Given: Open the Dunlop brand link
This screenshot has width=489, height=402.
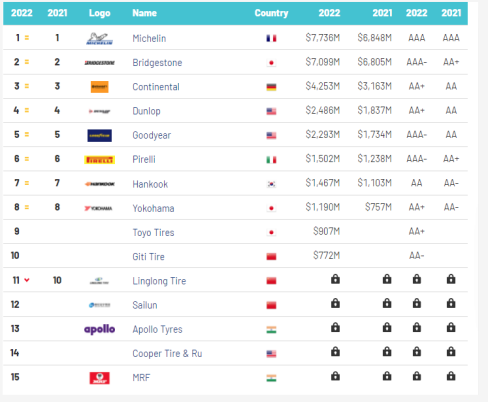Looking at the screenshot, I should click(146, 111).
